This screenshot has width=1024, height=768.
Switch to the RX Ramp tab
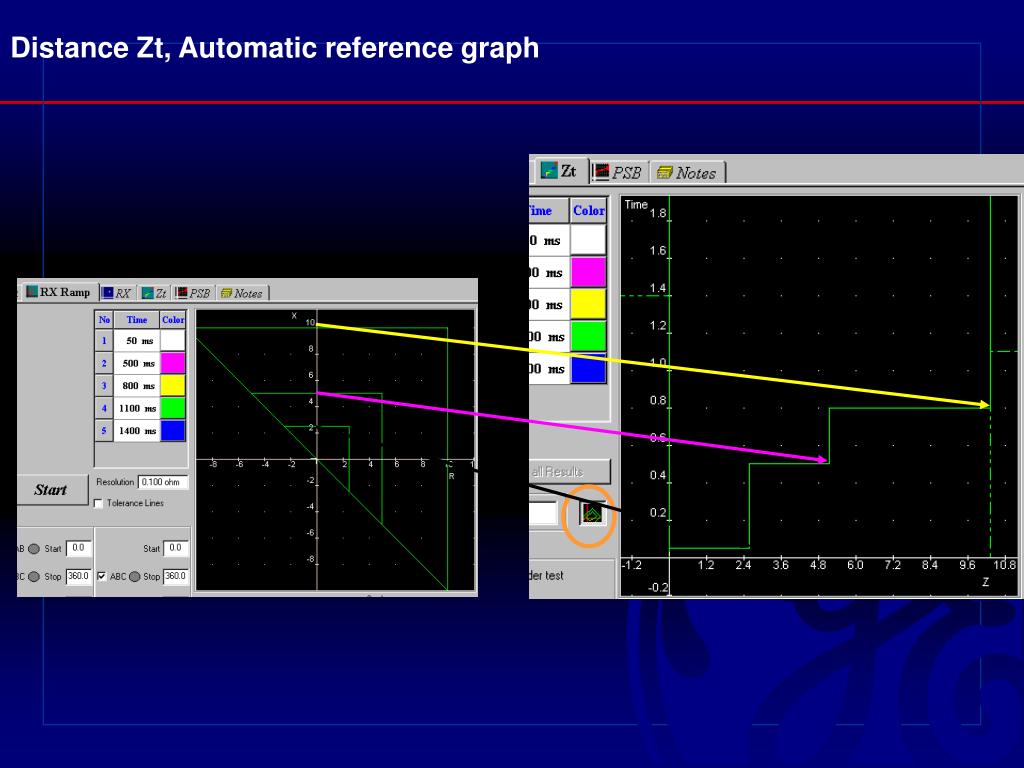point(59,293)
